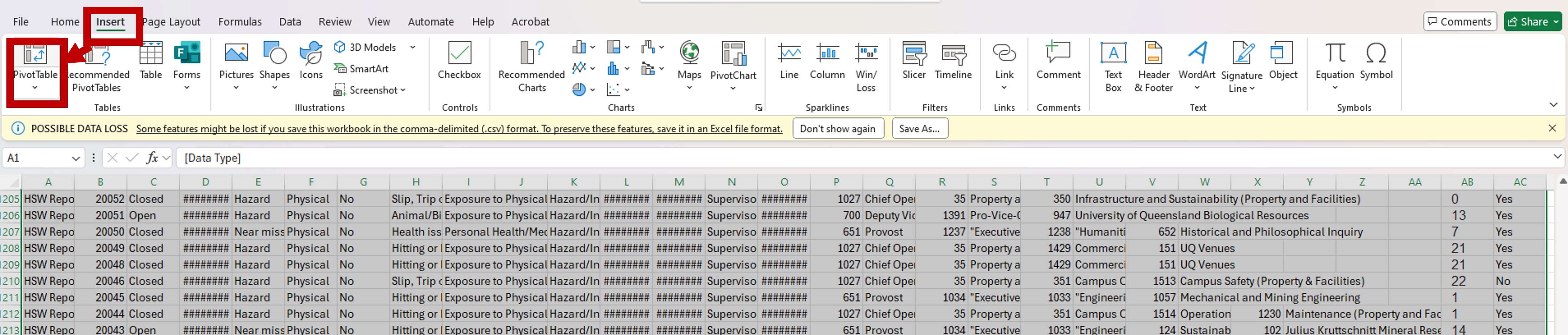
Task: Open the Review tab
Action: click(x=335, y=22)
